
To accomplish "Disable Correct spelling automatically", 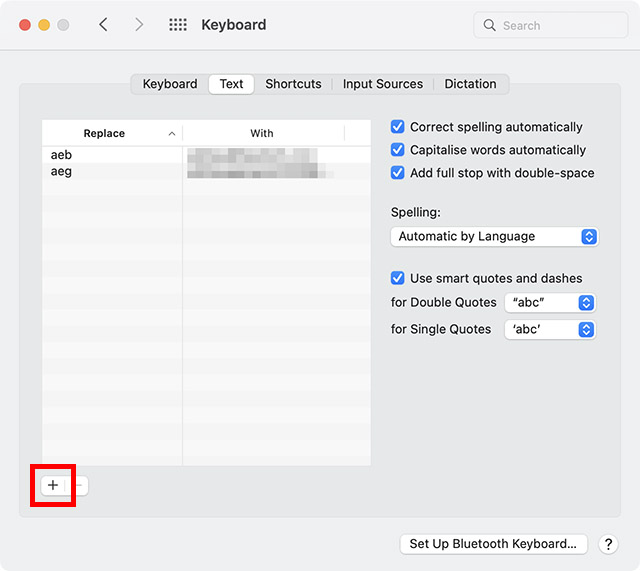I will (x=398, y=127).
